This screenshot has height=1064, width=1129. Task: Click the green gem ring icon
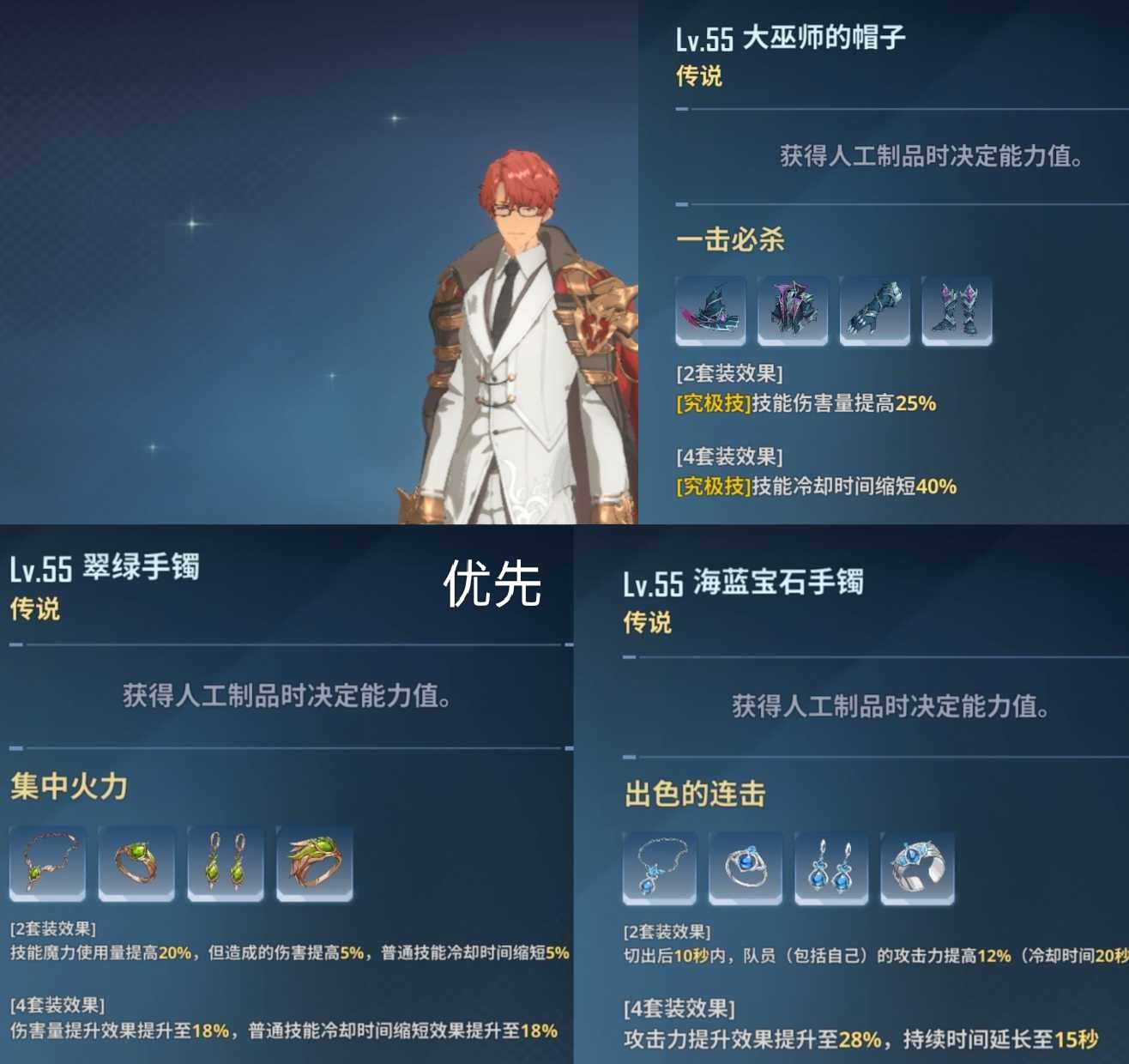click(136, 863)
